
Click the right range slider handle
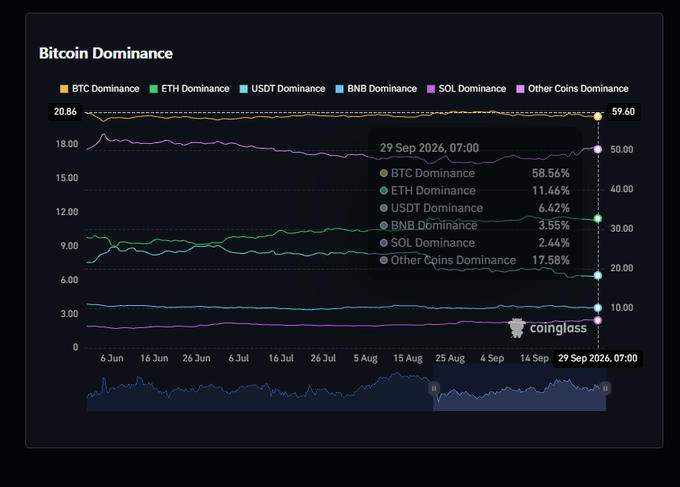605,388
